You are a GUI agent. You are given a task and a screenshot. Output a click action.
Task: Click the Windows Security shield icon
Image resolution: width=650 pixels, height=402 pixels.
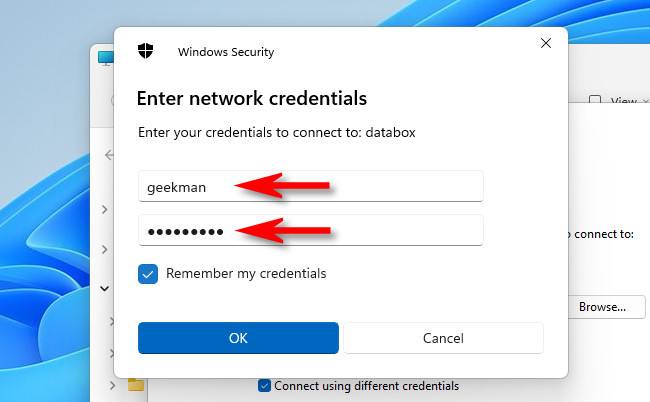pos(146,51)
